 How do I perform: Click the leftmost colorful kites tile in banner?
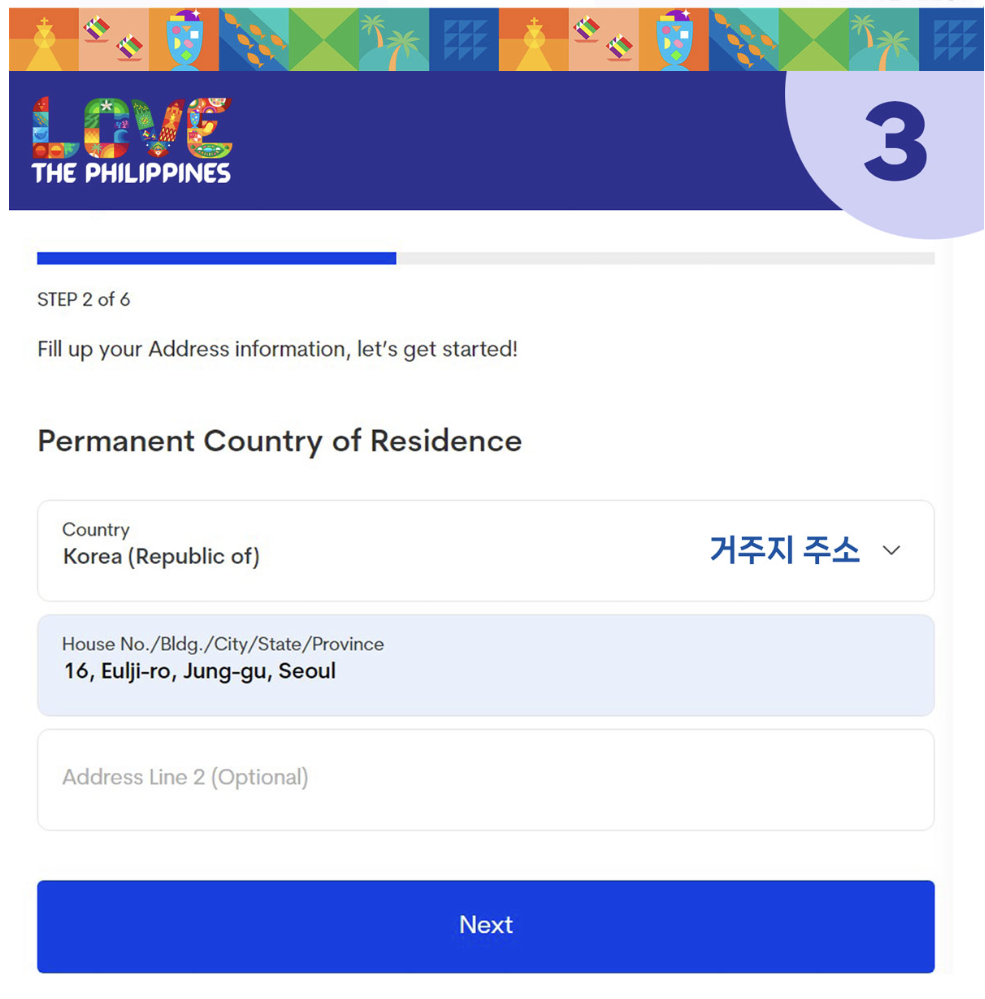114,40
